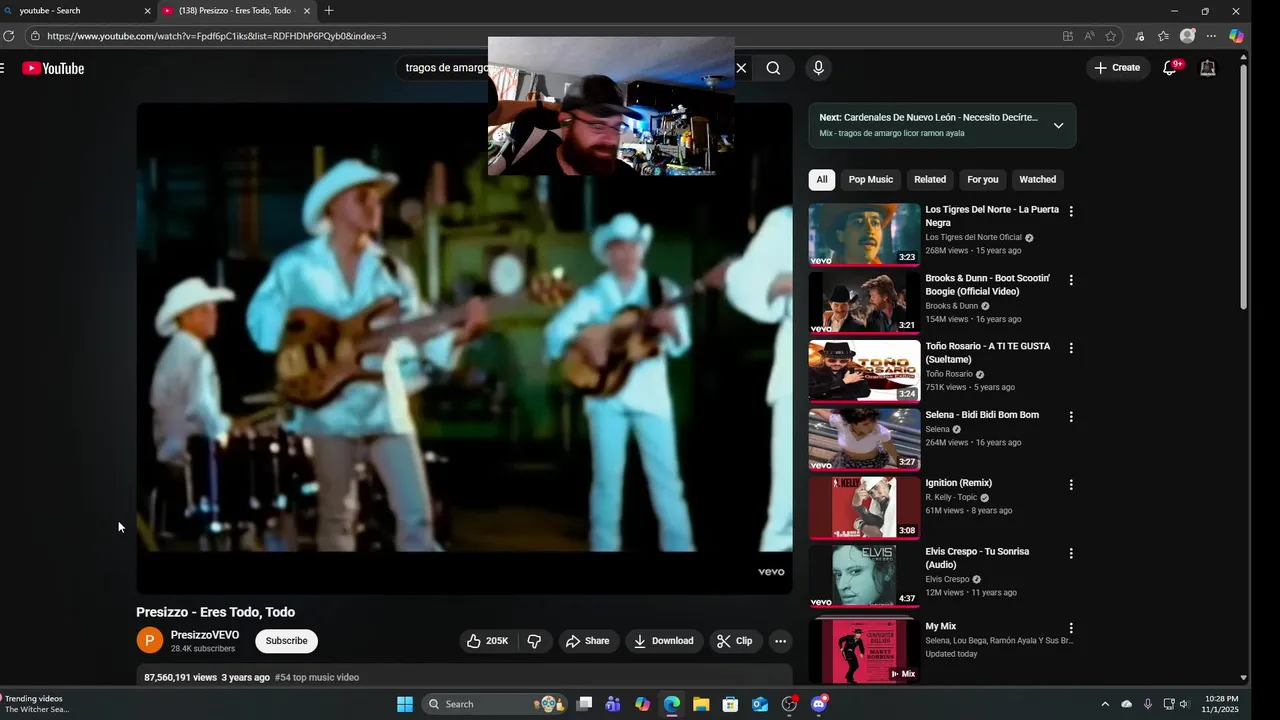Select the Related filter chip
Image resolution: width=1280 pixels, height=720 pixels.
pyautogui.click(x=929, y=179)
